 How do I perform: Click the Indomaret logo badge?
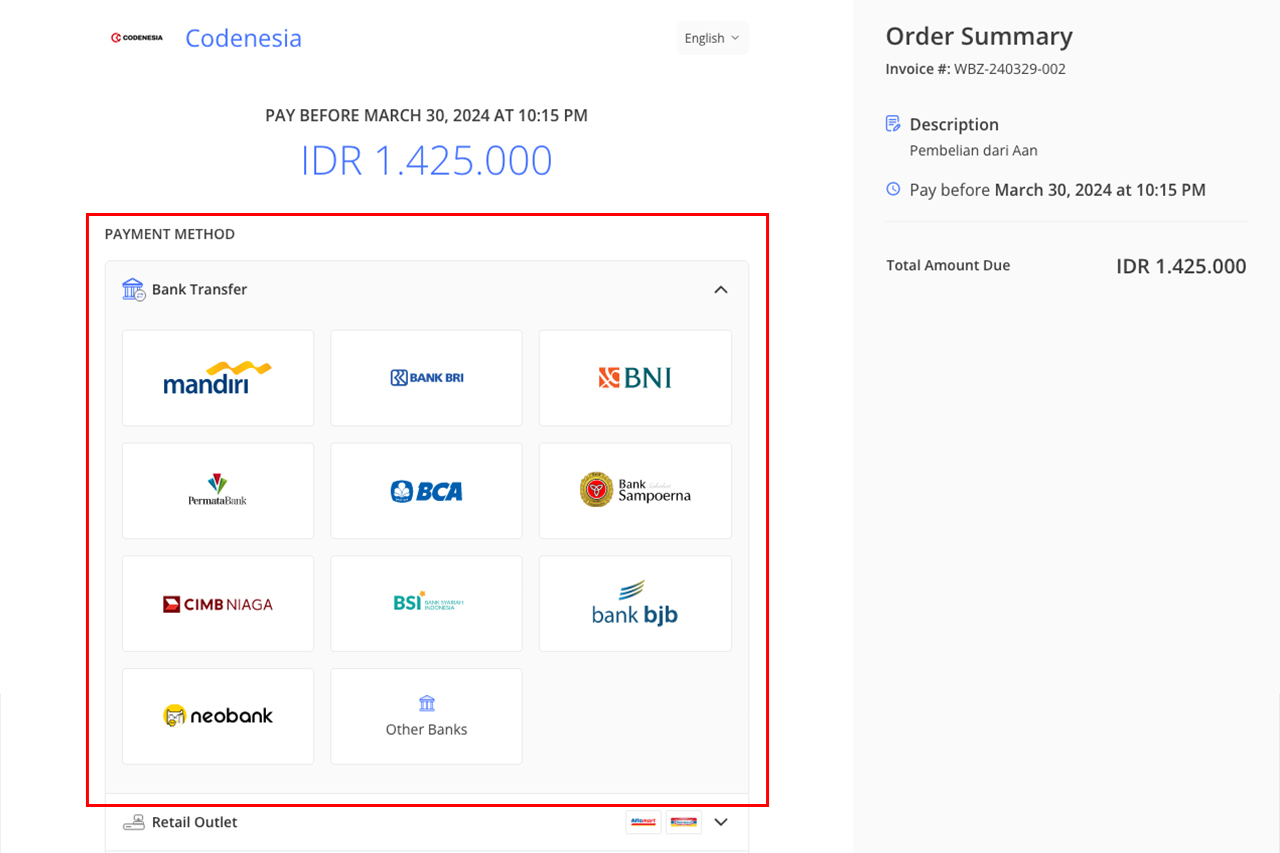pyautogui.click(x=684, y=822)
